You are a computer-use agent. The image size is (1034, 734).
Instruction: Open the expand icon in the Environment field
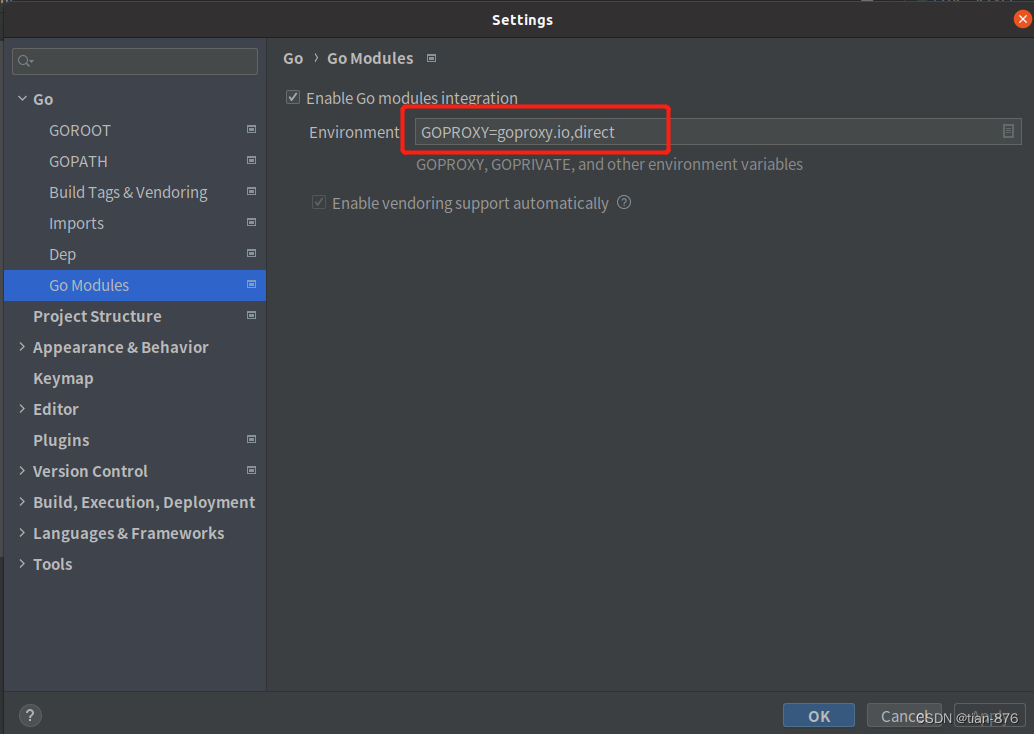(x=1008, y=131)
